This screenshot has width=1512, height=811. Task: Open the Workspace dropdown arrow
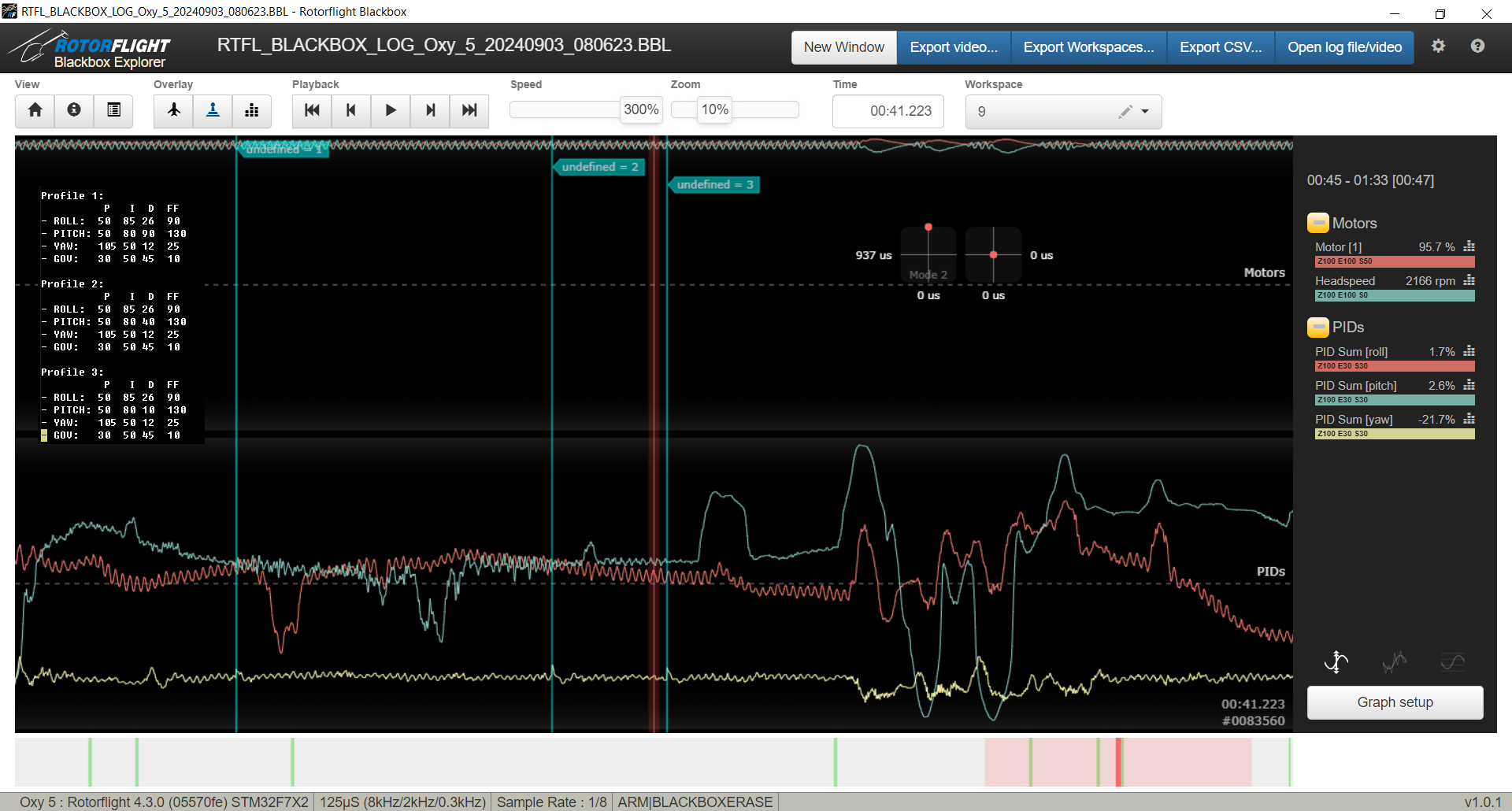pos(1145,112)
